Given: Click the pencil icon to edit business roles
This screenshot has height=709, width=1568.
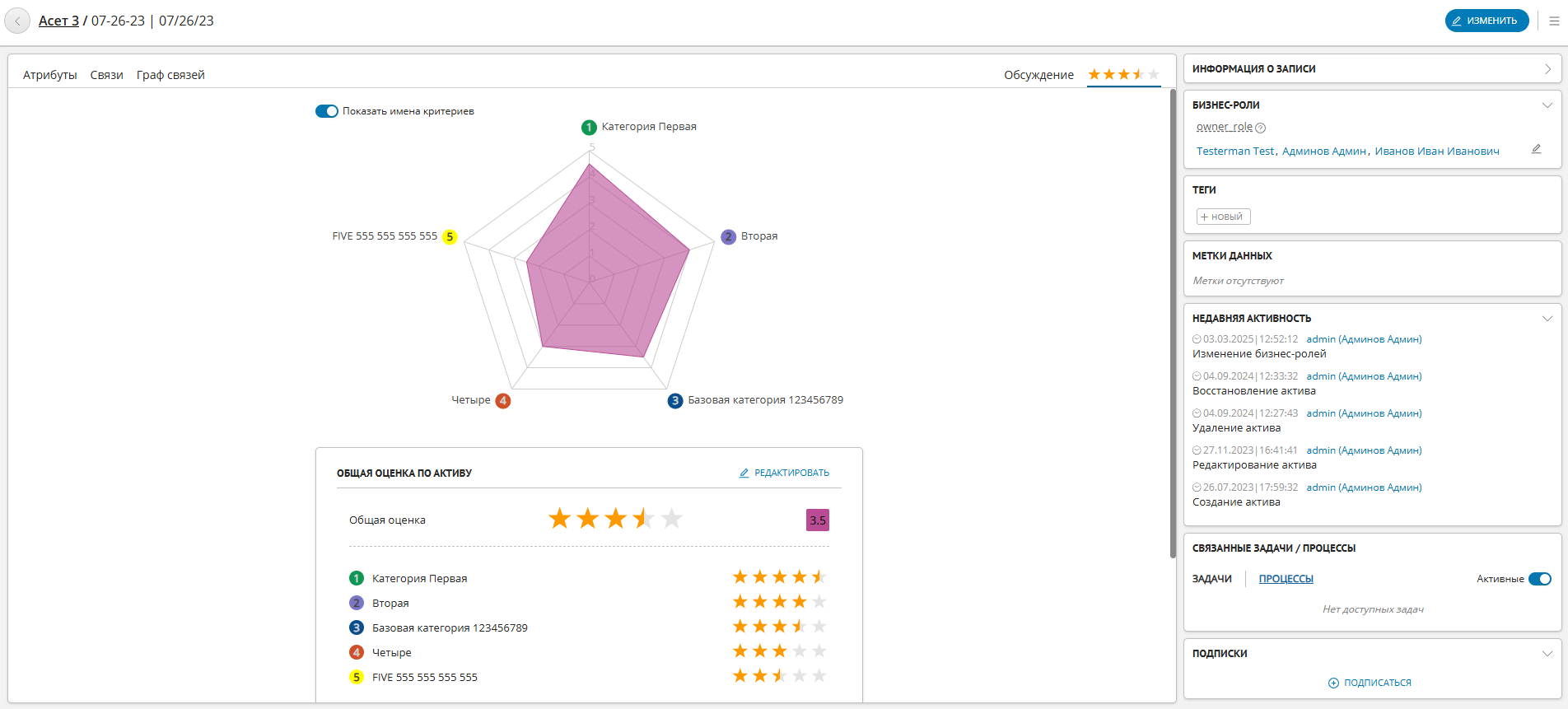Looking at the screenshot, I should click(1536, 149).
